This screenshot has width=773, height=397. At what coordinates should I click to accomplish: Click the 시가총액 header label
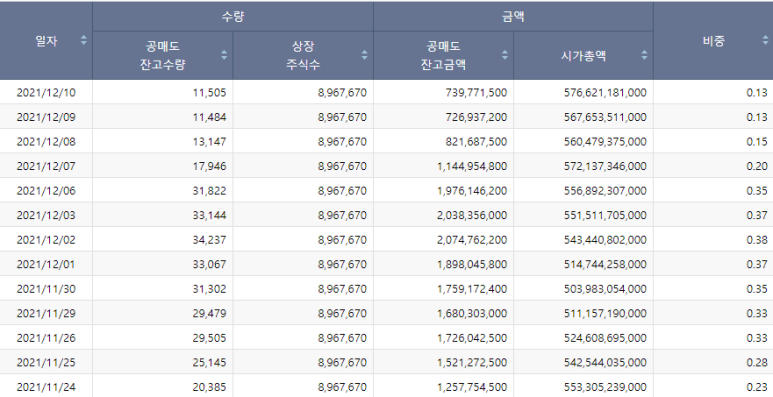point(583,55)
